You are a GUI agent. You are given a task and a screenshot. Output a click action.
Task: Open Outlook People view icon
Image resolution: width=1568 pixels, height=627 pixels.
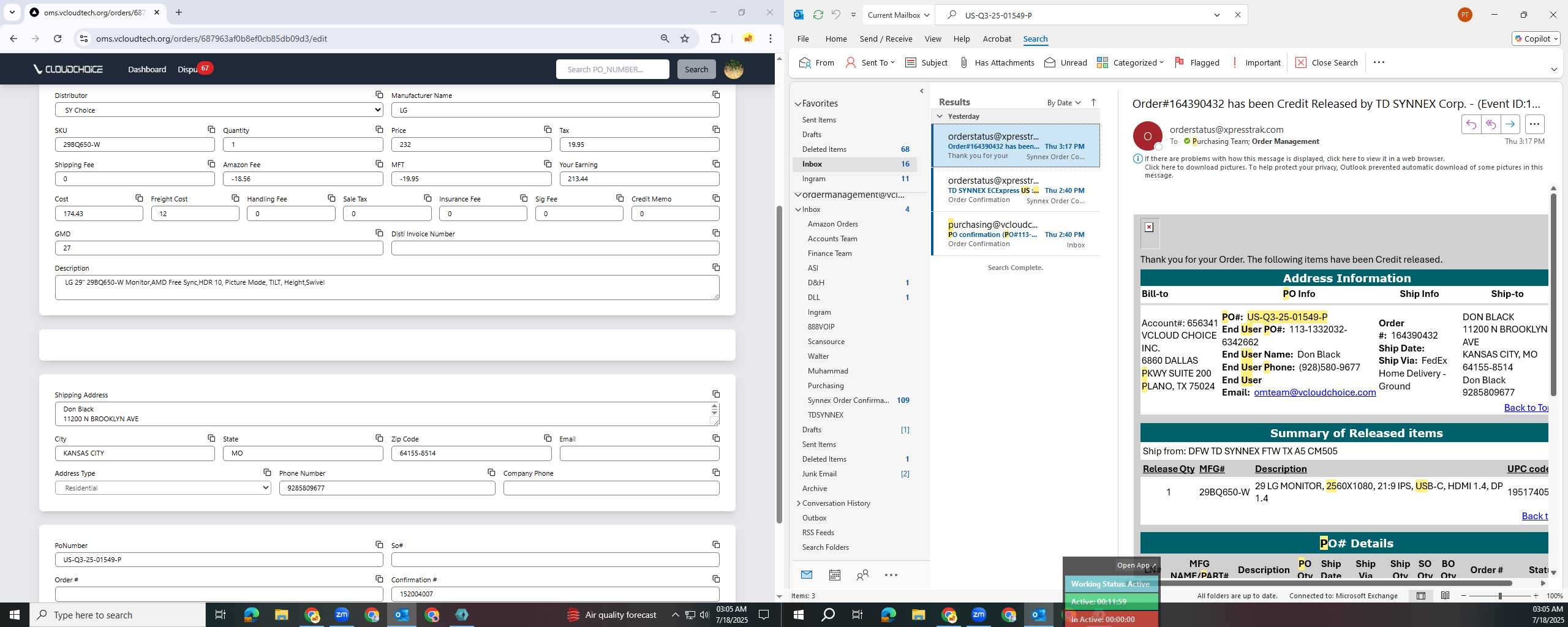pyautogui.click(x=862, y=575)
